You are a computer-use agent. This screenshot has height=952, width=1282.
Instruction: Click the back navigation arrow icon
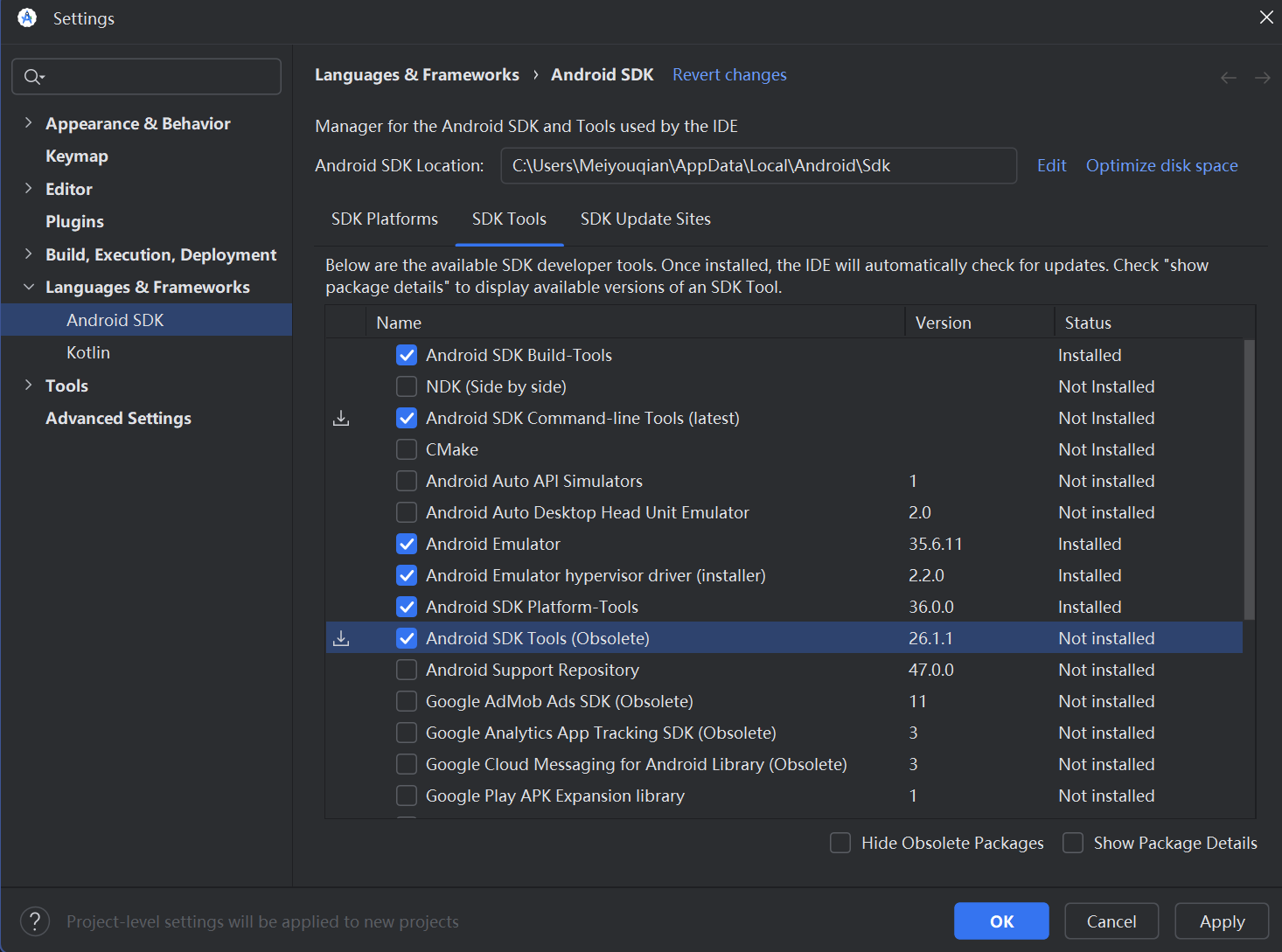[x=1229, y=78]
